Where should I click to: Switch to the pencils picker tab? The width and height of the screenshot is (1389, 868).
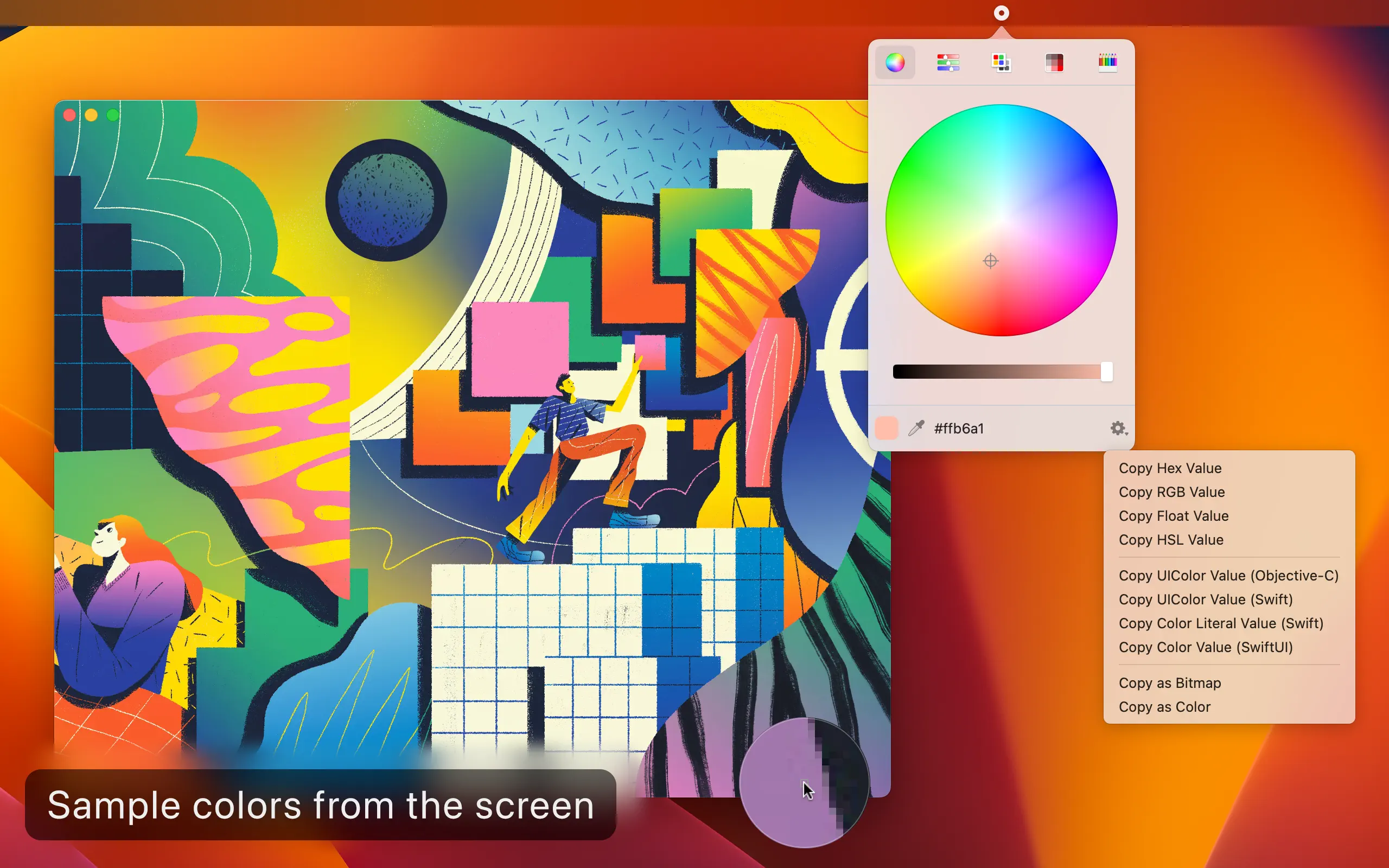click(1107, 62)
